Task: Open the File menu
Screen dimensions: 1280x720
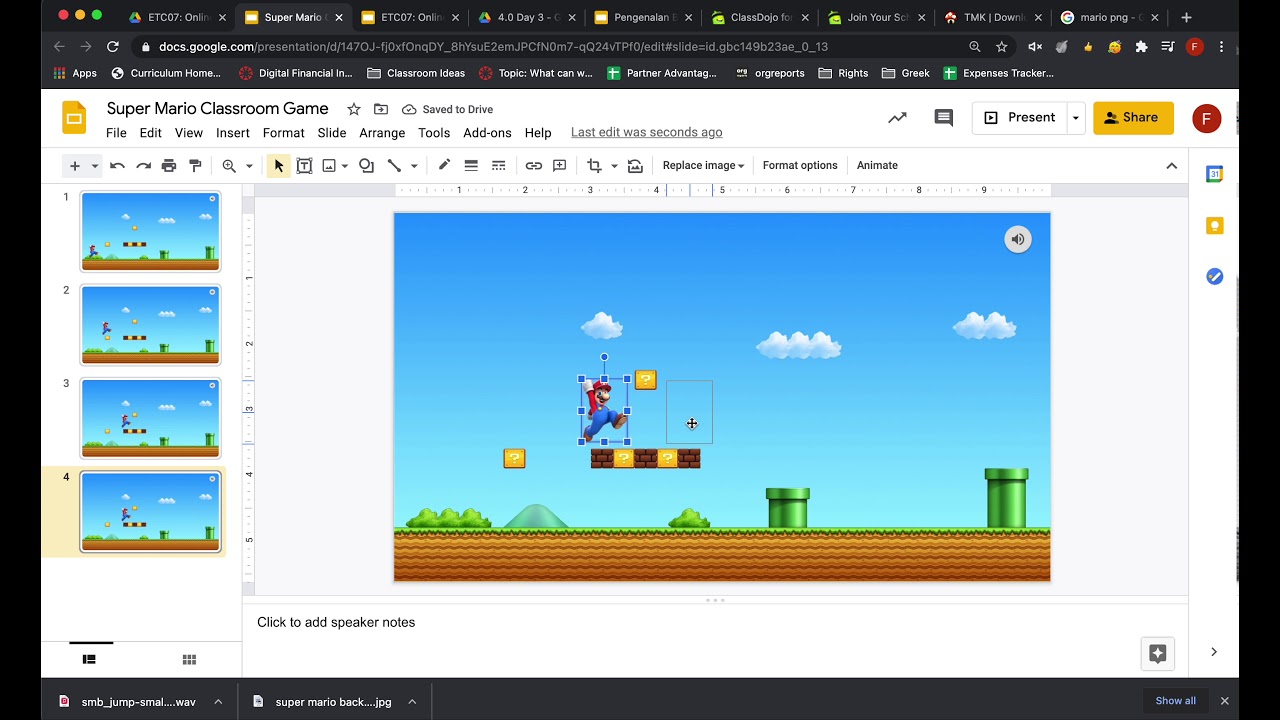Action: point(116,133)
